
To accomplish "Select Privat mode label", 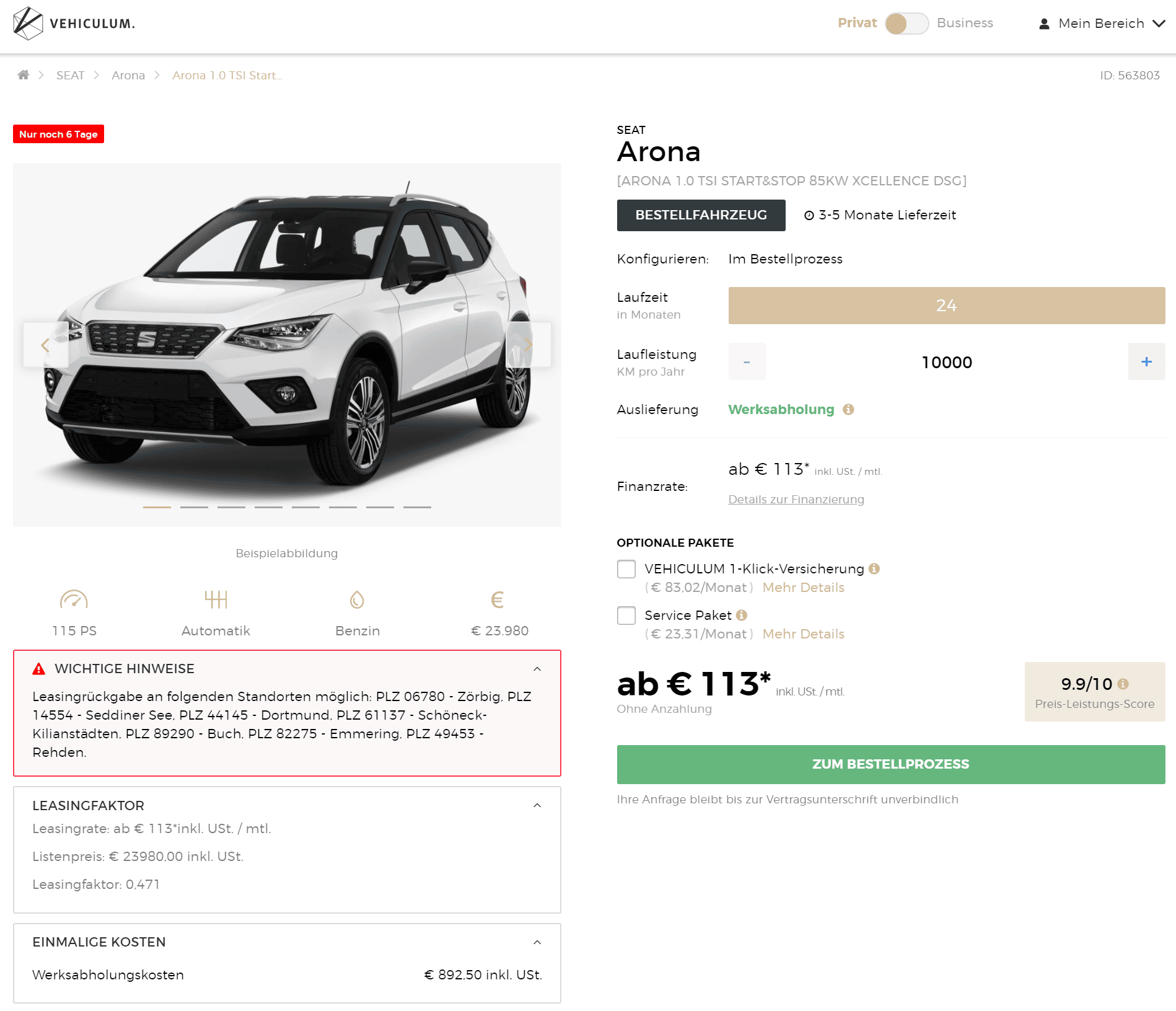I will point(857,23).
